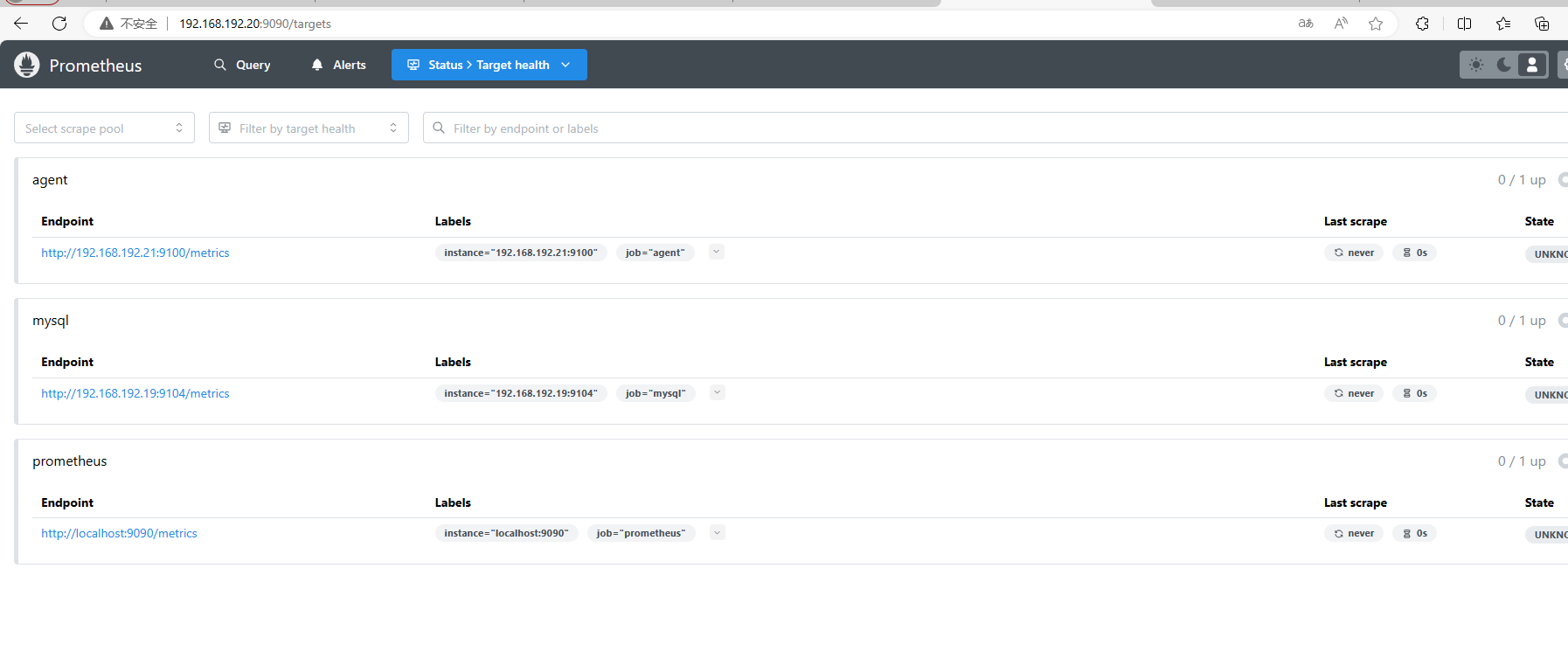Select browser-preferred theme user icon
This screenshot has height=665, width=1568.
pyautogui.click(x=1531, y=65)
